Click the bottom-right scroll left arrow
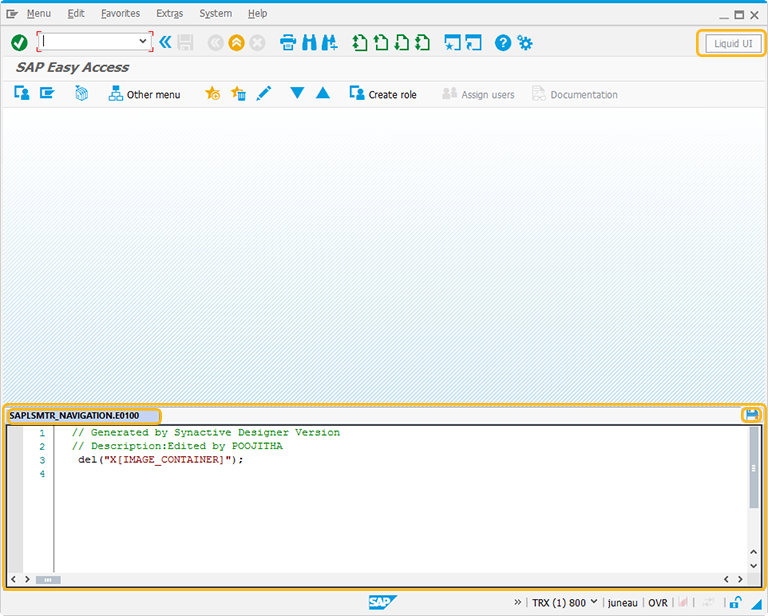 coord(726,579)
